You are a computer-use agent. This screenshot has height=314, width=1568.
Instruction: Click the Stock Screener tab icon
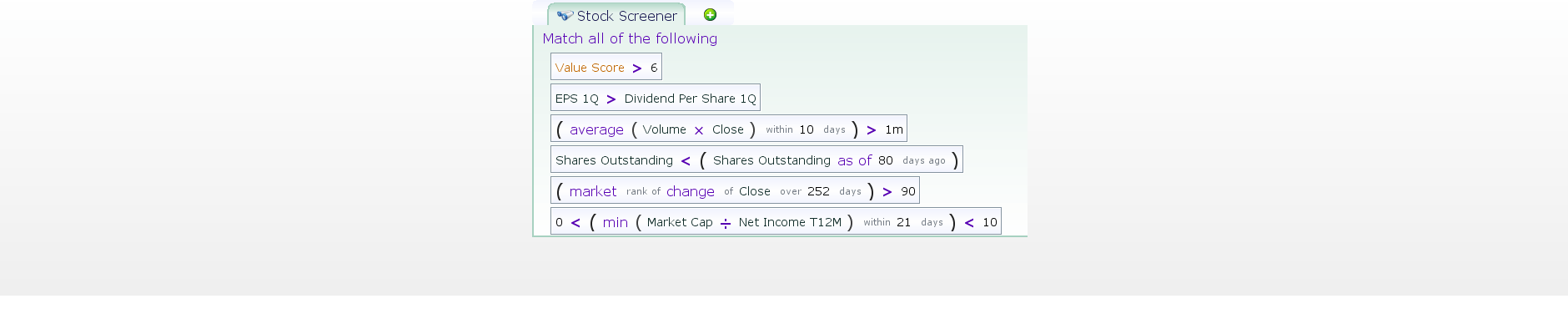(565, 16)
